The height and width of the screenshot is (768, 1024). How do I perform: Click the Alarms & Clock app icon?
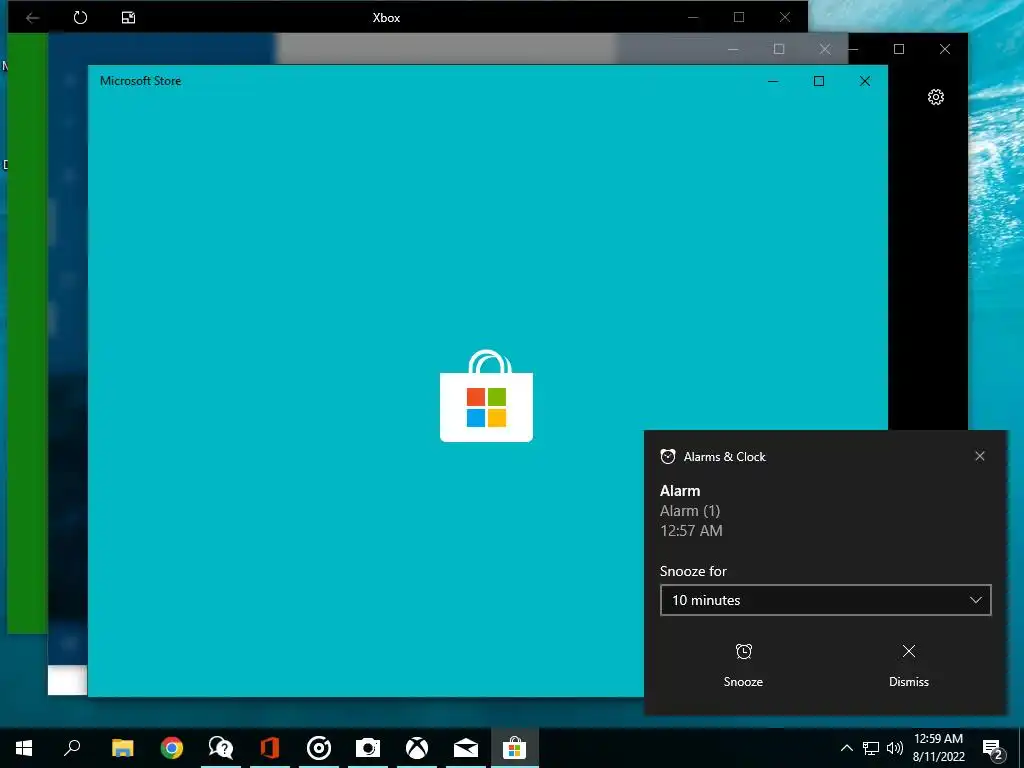[x=667, y=456]
